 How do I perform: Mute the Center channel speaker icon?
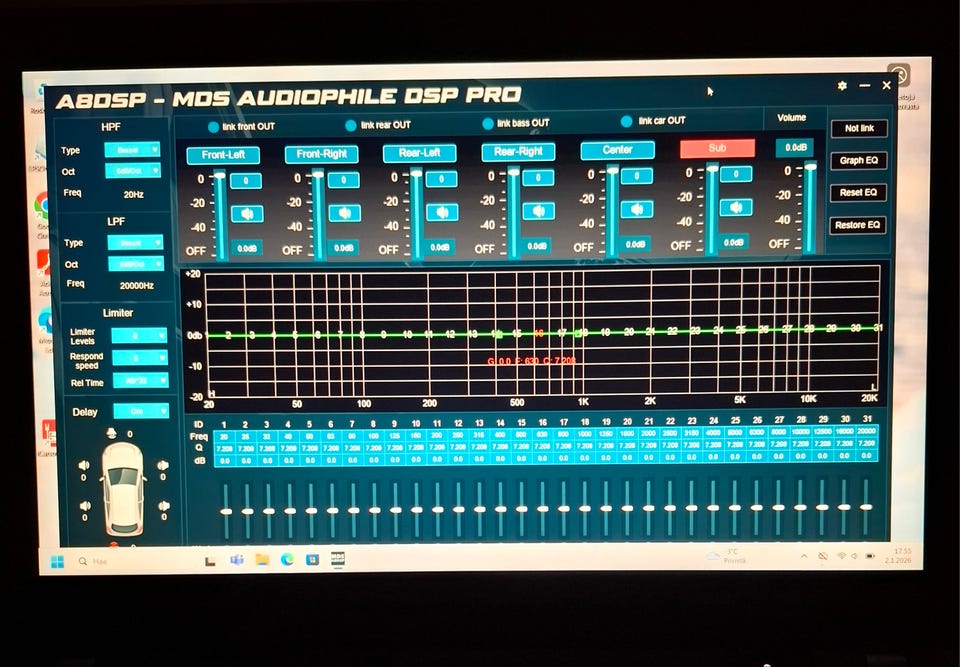(637, 209)
